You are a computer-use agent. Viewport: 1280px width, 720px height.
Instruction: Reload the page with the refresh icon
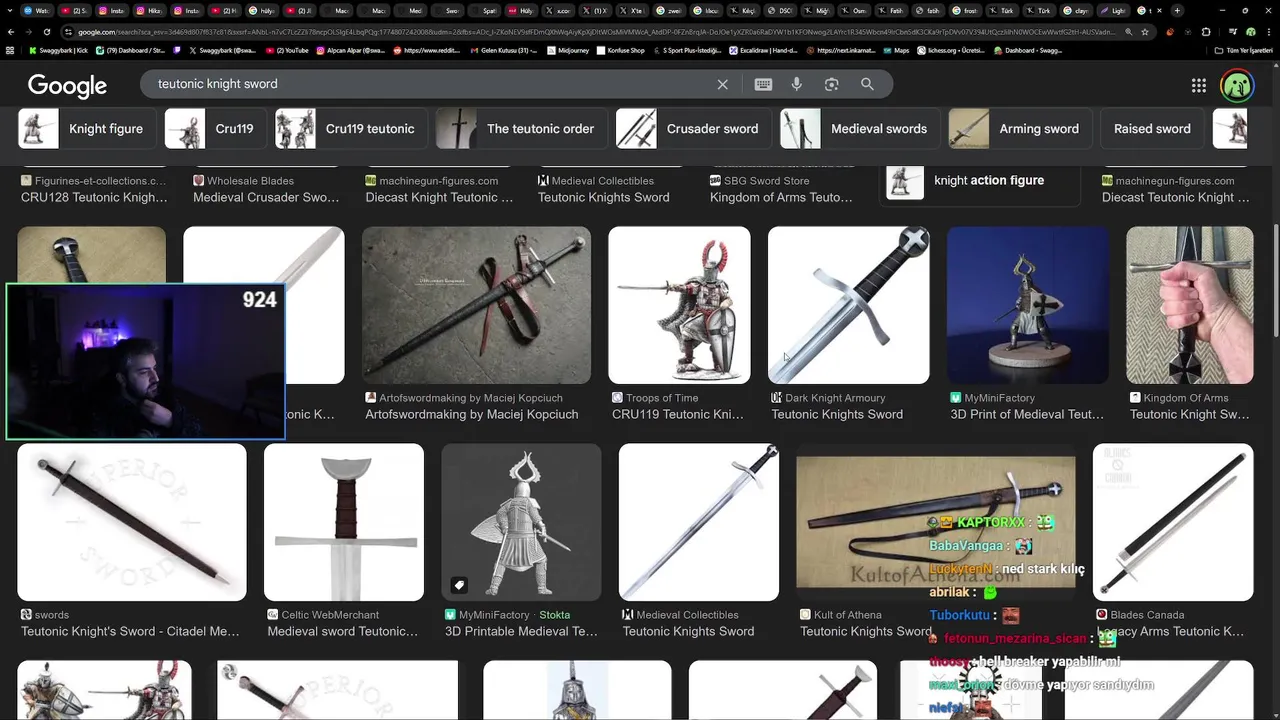(47, 32)
